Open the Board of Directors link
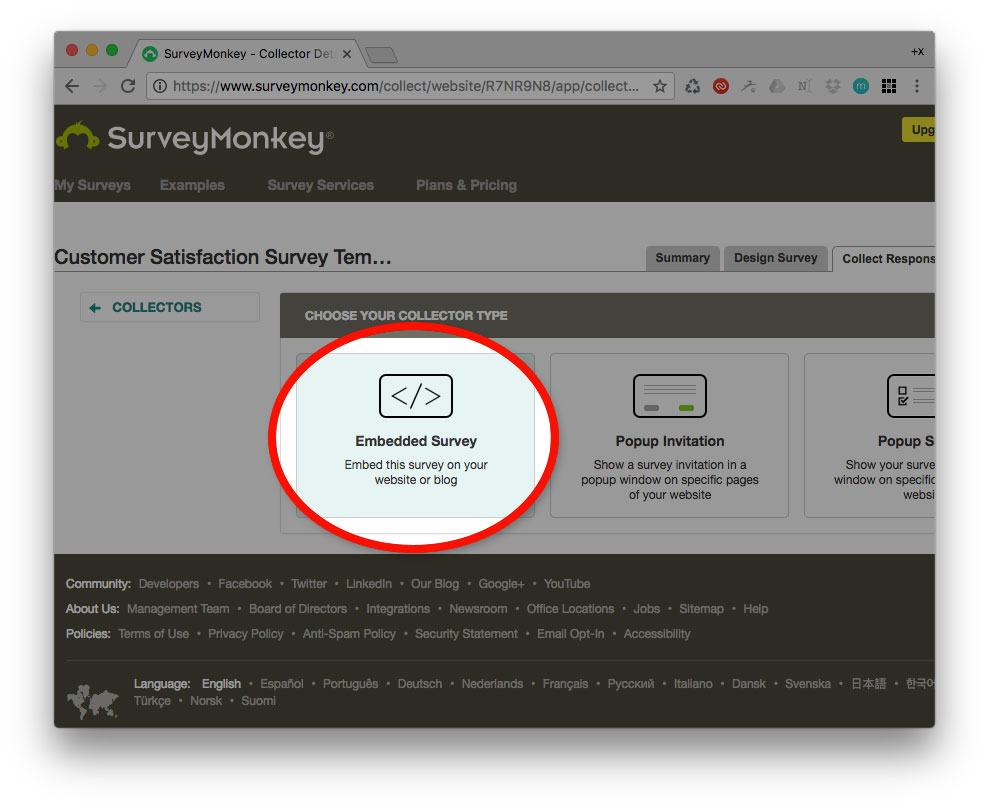 click(x=298, y=609)
